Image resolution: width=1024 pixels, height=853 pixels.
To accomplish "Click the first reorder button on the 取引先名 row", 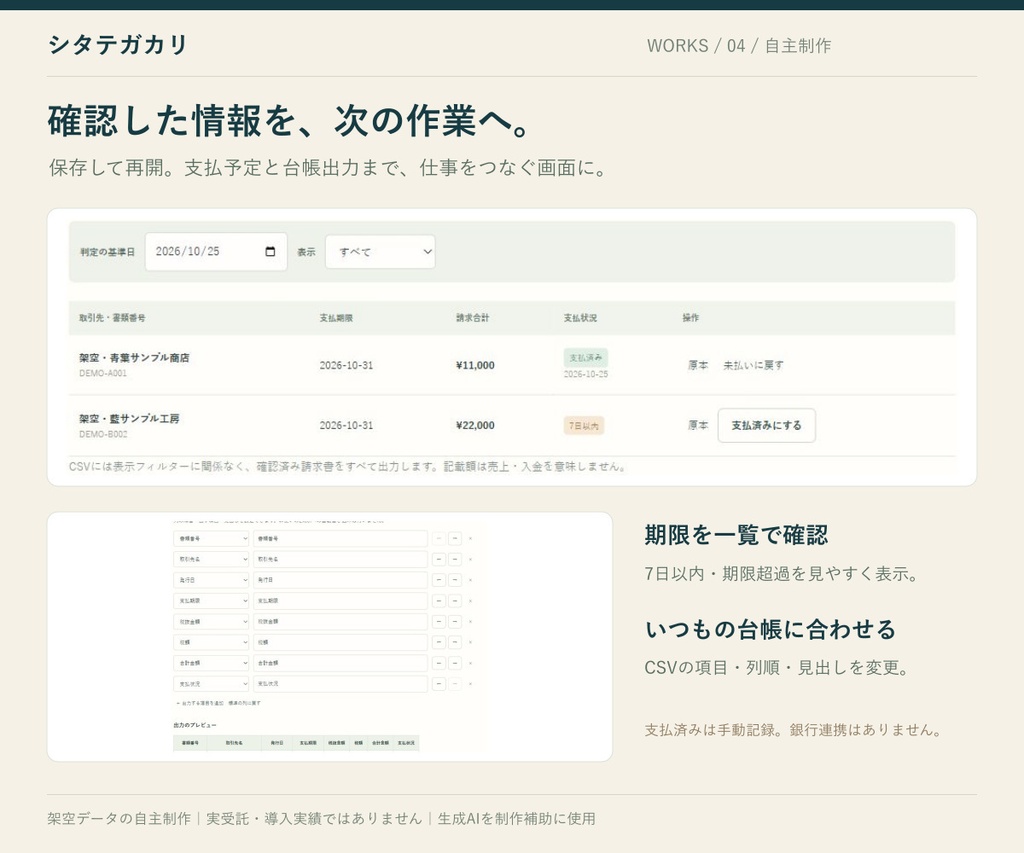I will click(x=439, y=560).
